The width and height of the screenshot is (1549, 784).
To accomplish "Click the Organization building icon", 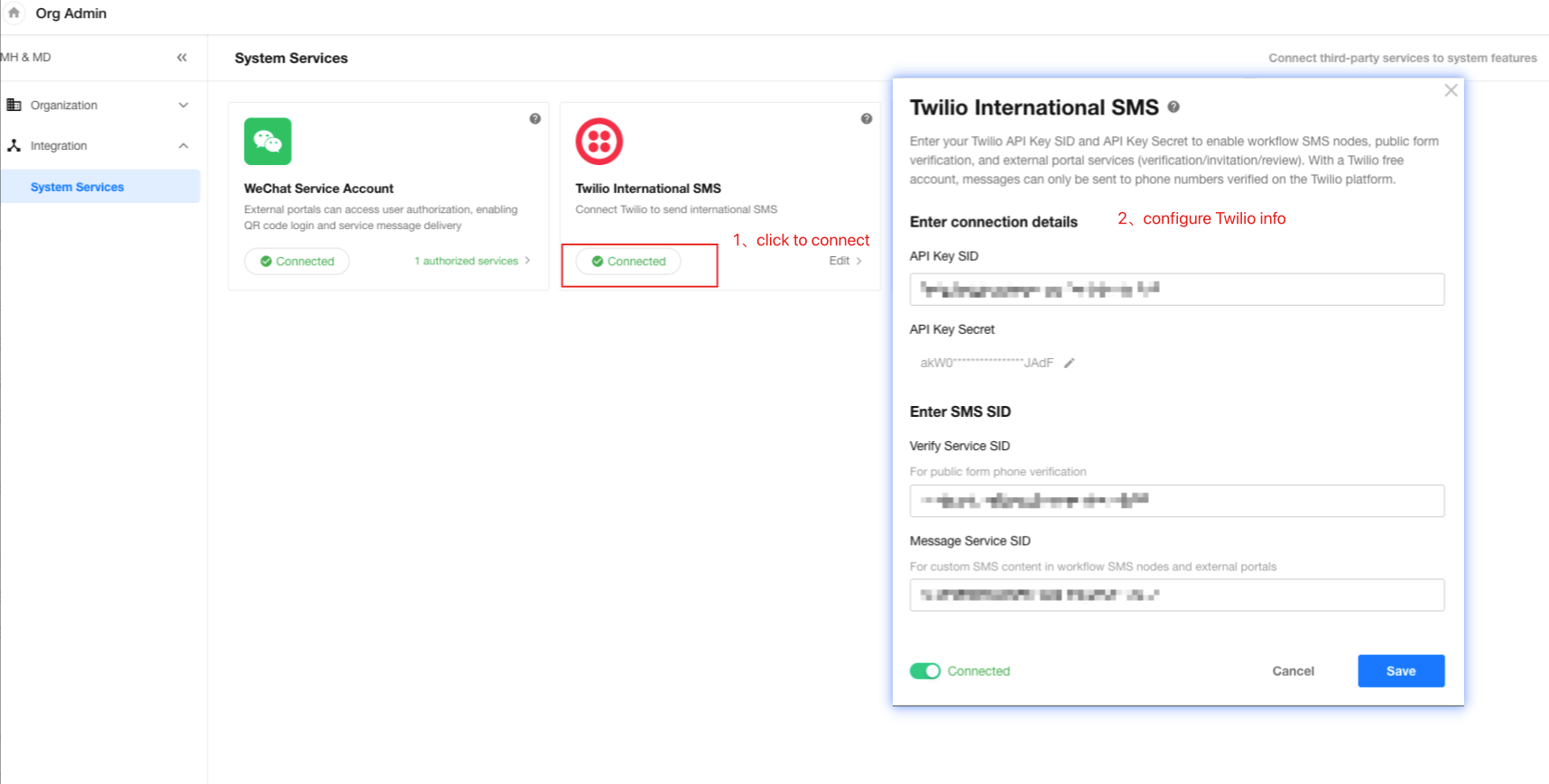I will click(14, 105).
